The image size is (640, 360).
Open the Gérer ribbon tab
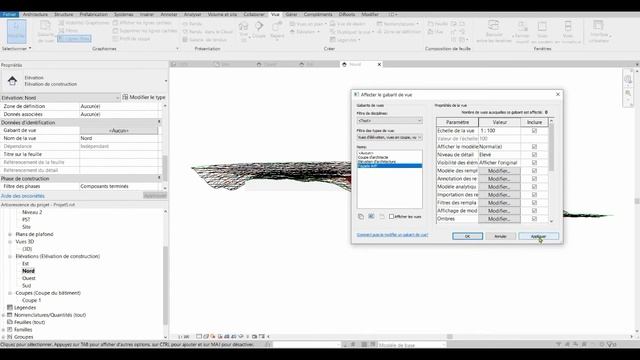[x=291, y=14]
